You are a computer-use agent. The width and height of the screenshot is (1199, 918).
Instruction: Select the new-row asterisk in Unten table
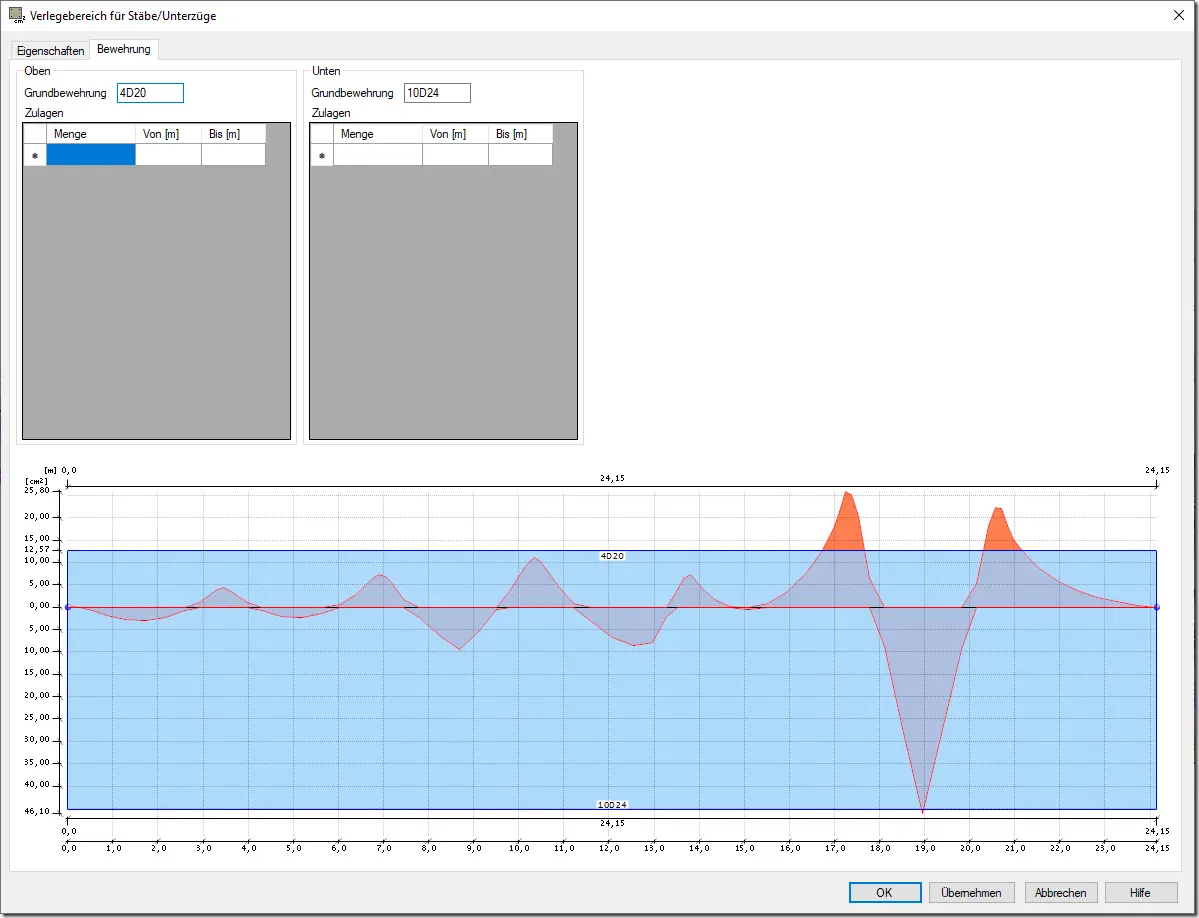pyautogui.click(x=322, y=155)
